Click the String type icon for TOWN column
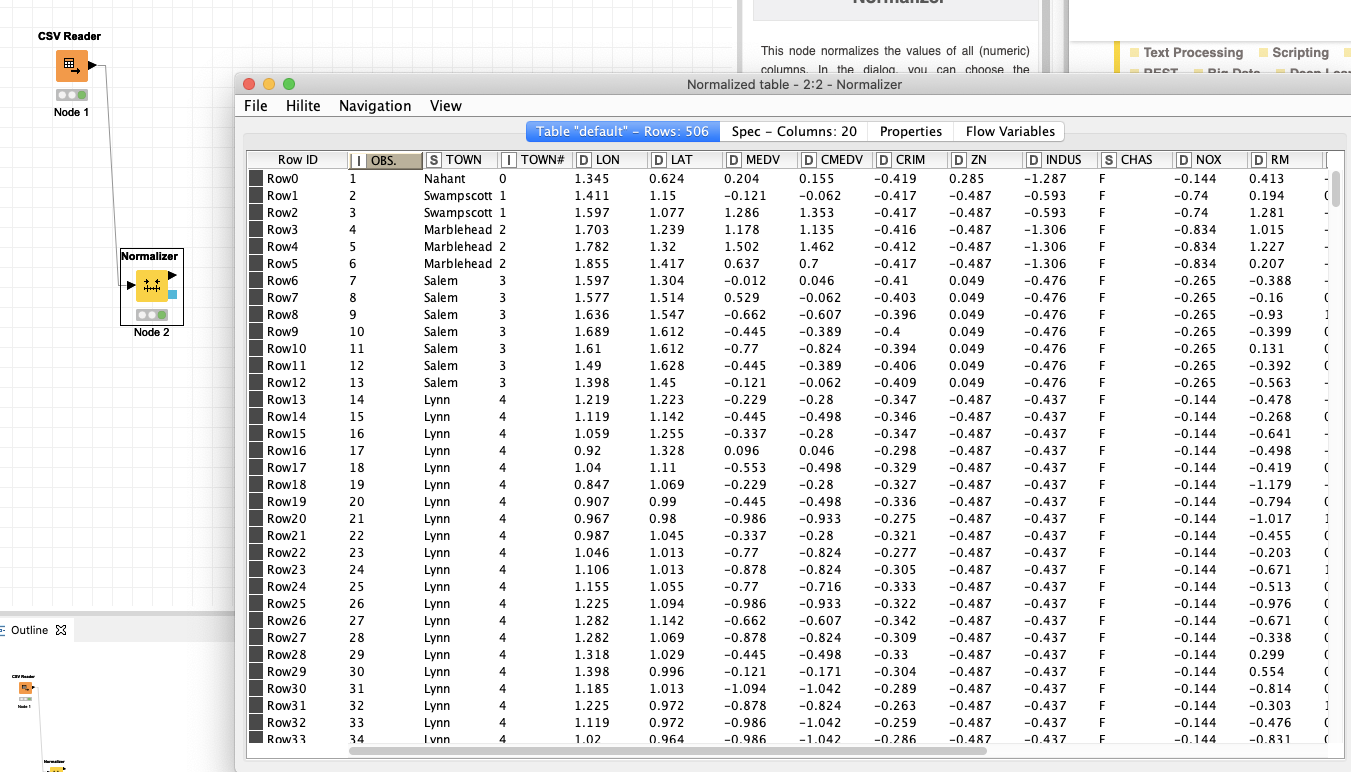This screenshot has height=772, width=1351. pos(433,160)
